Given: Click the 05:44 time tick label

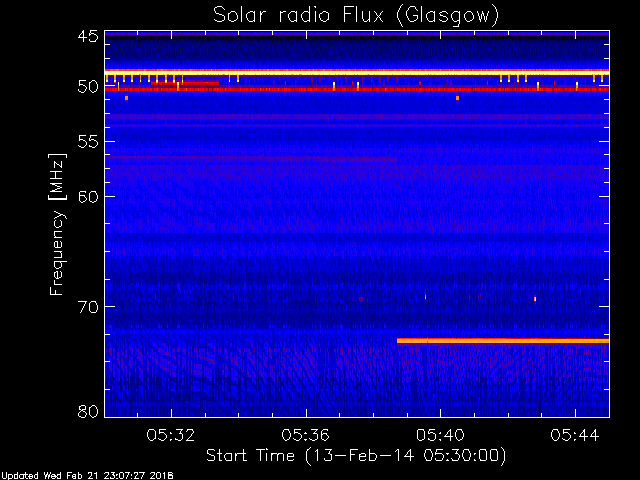Looking at the screenshot, I should pos(575,435).
